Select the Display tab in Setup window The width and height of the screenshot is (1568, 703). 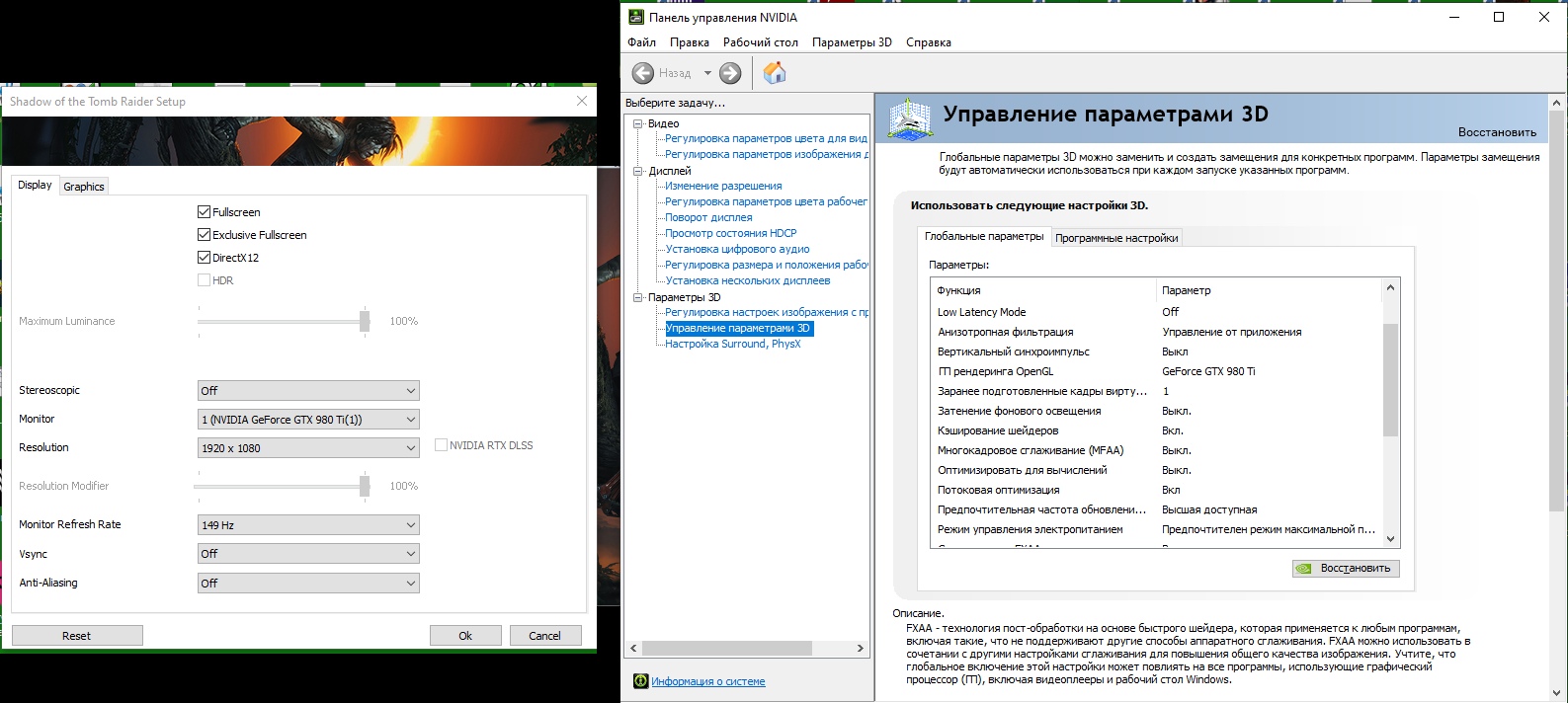(35, 185)
